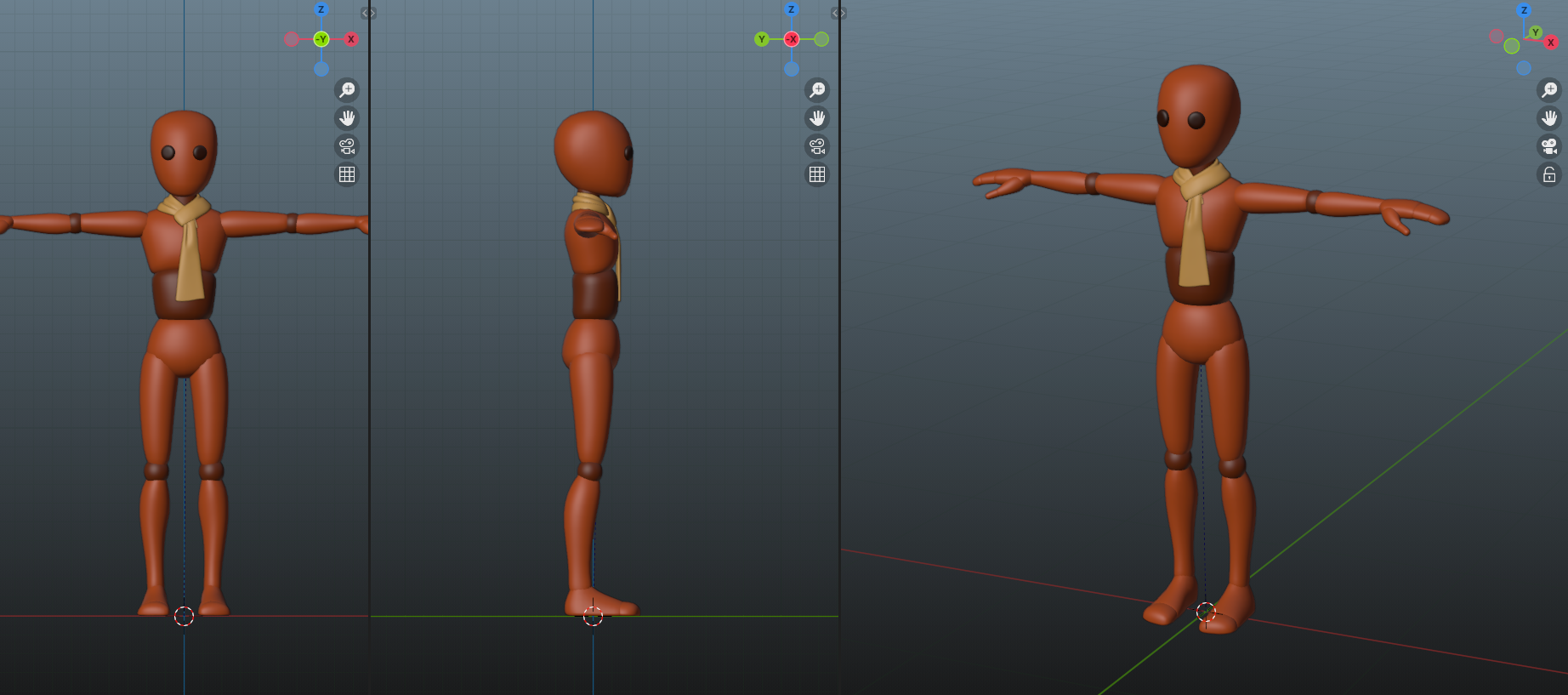Click zoom magnifier icon in perspective viewport
Viewport: 1568px width, 695px height.
[1549, 90]
